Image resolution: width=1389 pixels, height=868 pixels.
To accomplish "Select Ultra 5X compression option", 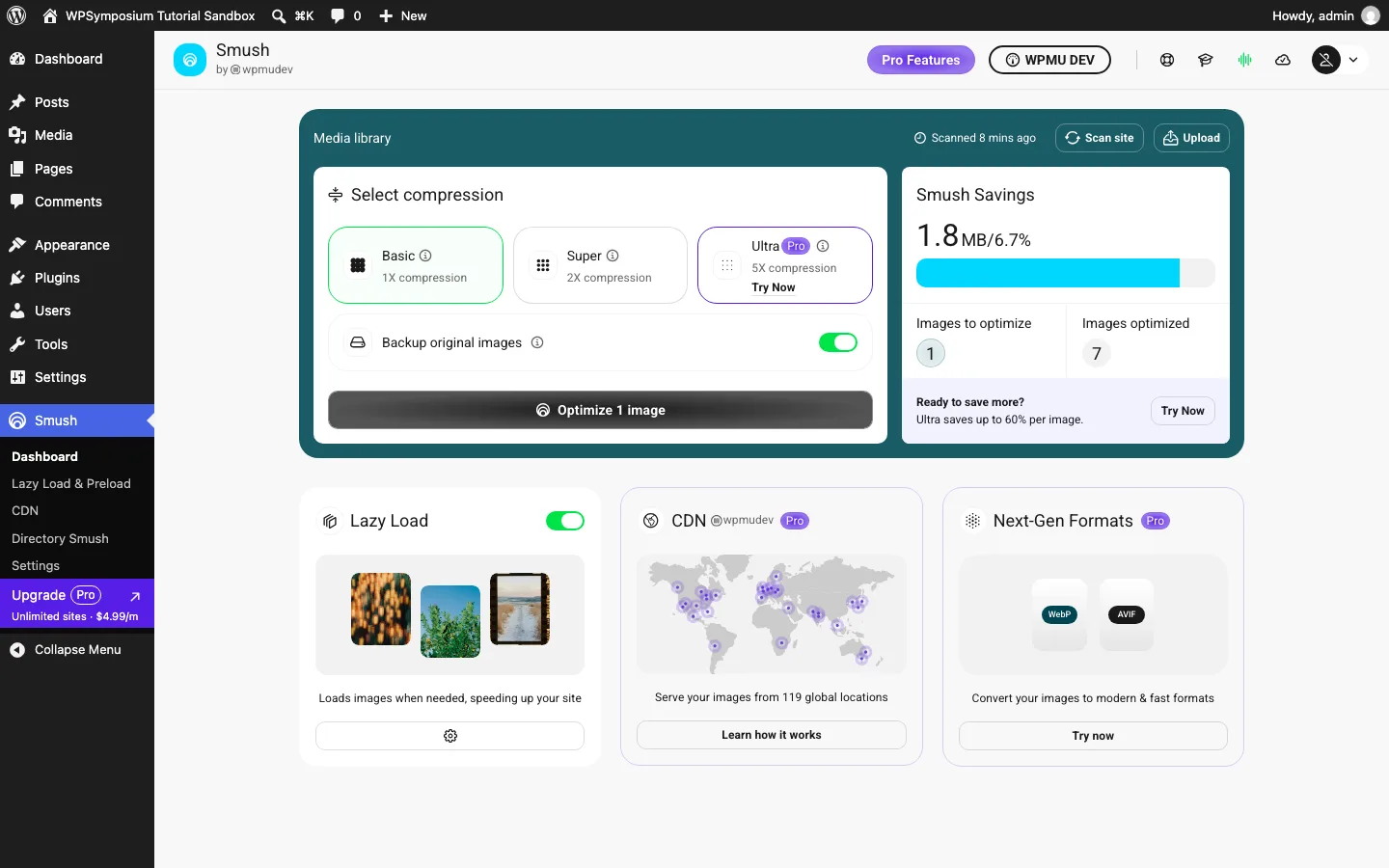I will (x=785, y=265).
